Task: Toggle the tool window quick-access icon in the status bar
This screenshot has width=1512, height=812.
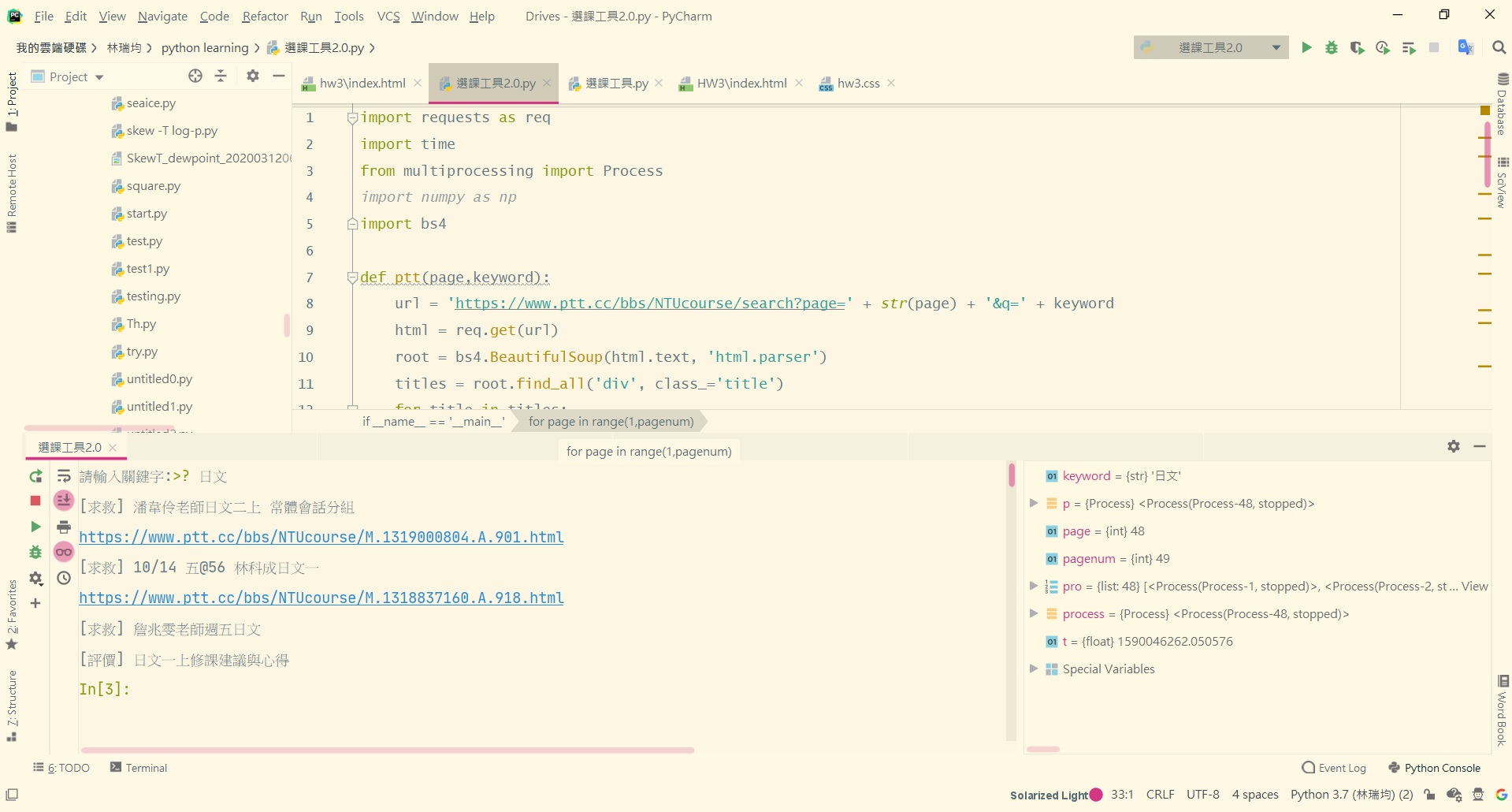Action: (12, 795)
